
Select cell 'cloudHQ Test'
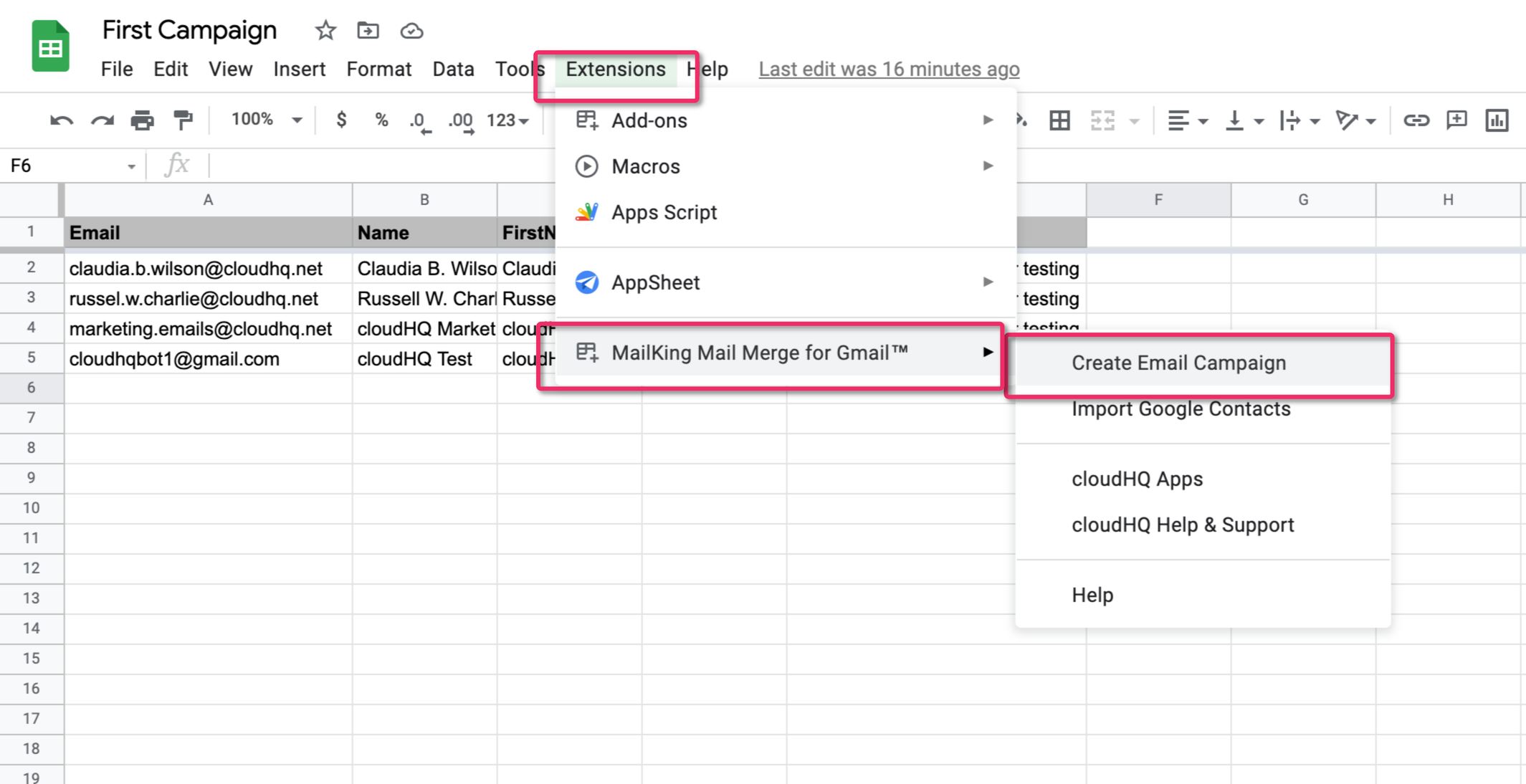[x=424, y=359]
